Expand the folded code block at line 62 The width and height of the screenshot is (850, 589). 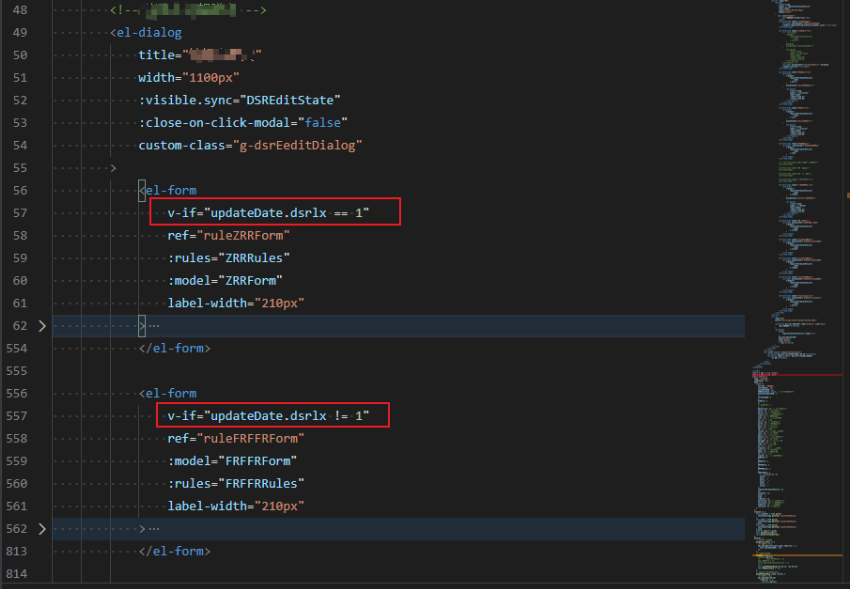click(41, 325)
